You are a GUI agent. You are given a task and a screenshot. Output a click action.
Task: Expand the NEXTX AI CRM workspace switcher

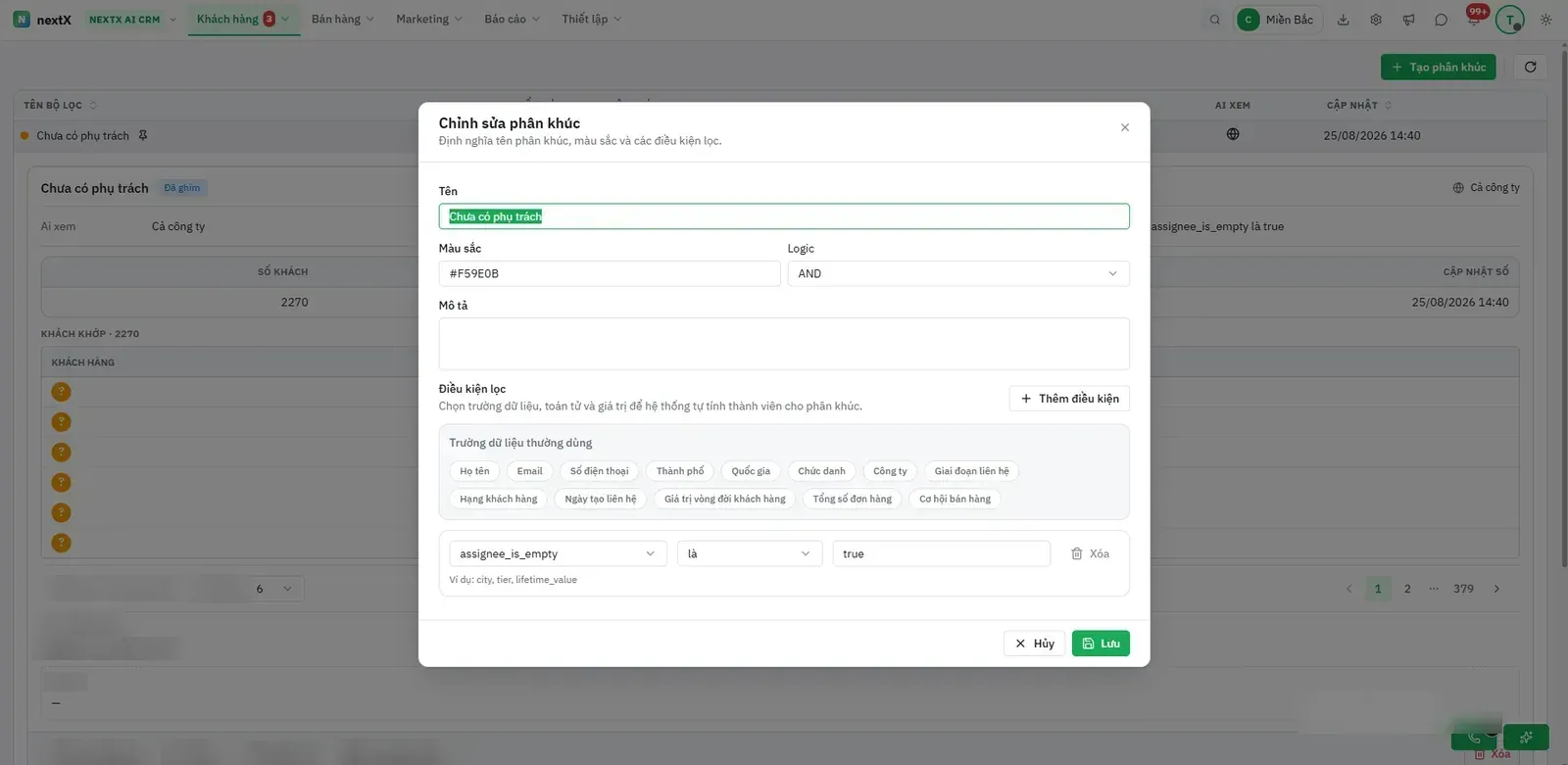point(132,20)
